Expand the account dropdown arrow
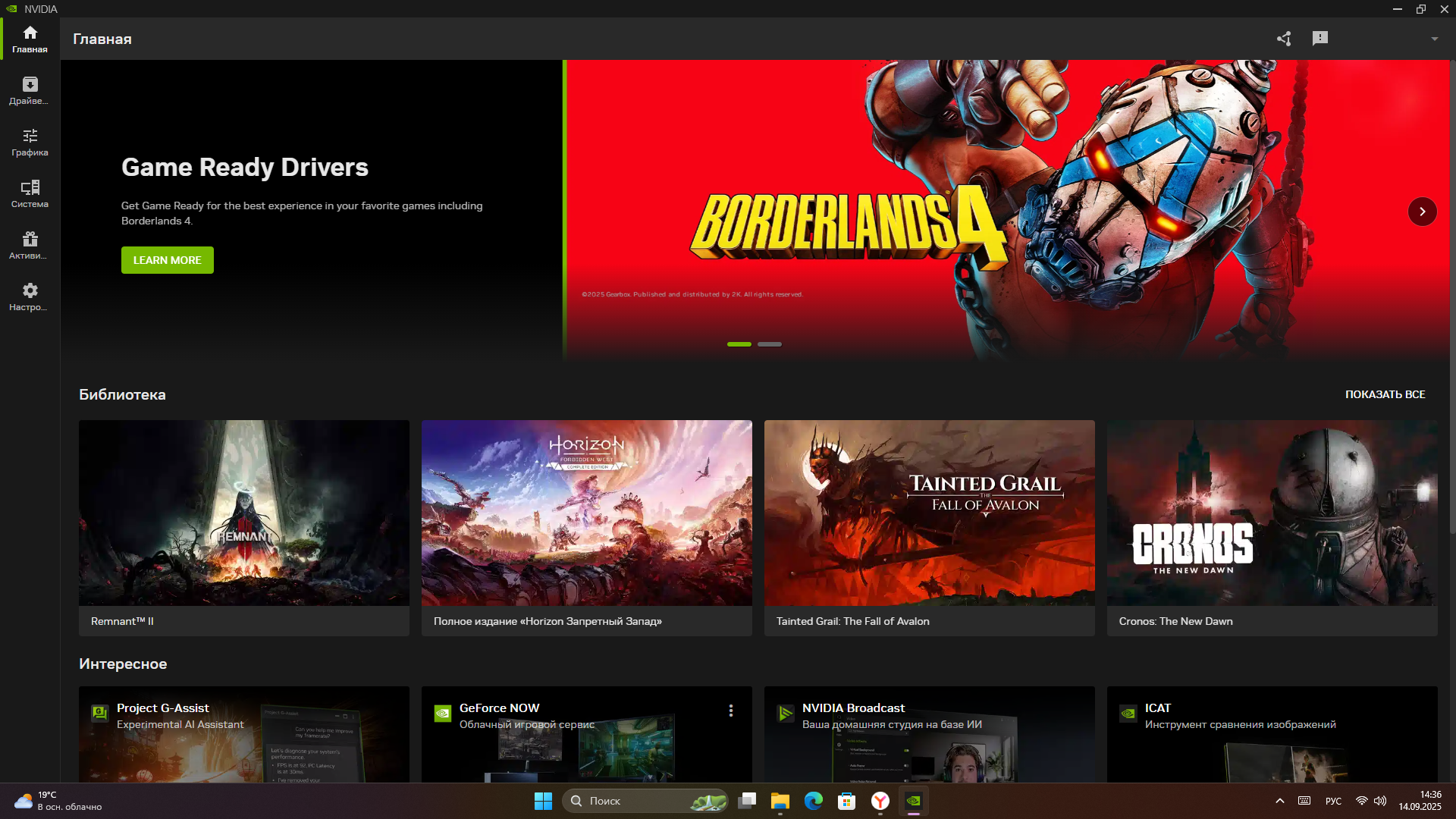The image size is (1456, 819). 1434,39
